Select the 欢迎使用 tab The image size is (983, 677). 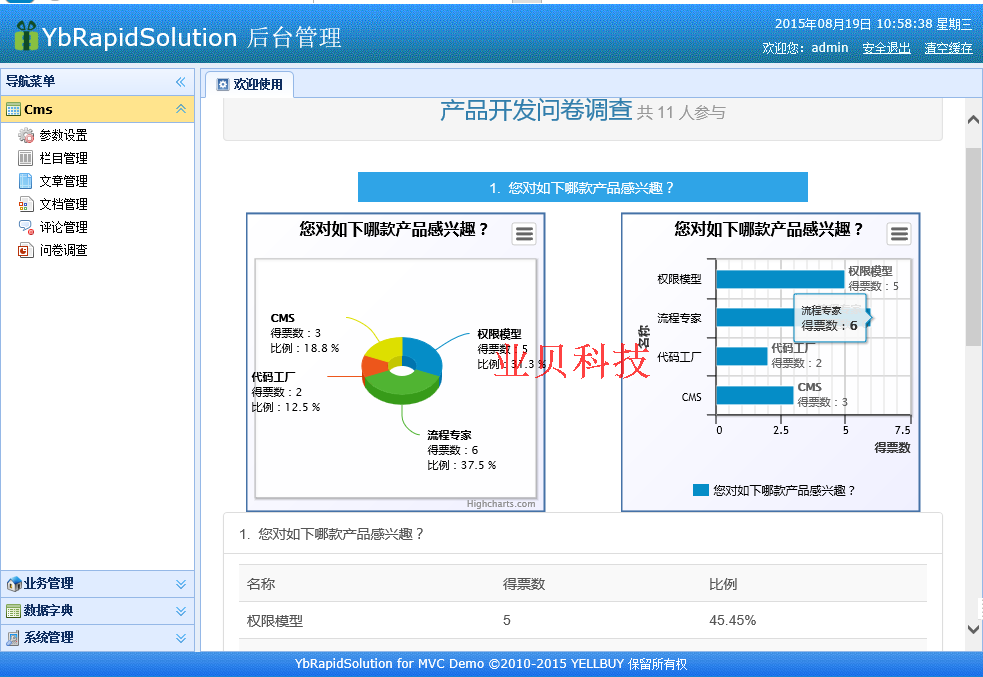(250, 85)
